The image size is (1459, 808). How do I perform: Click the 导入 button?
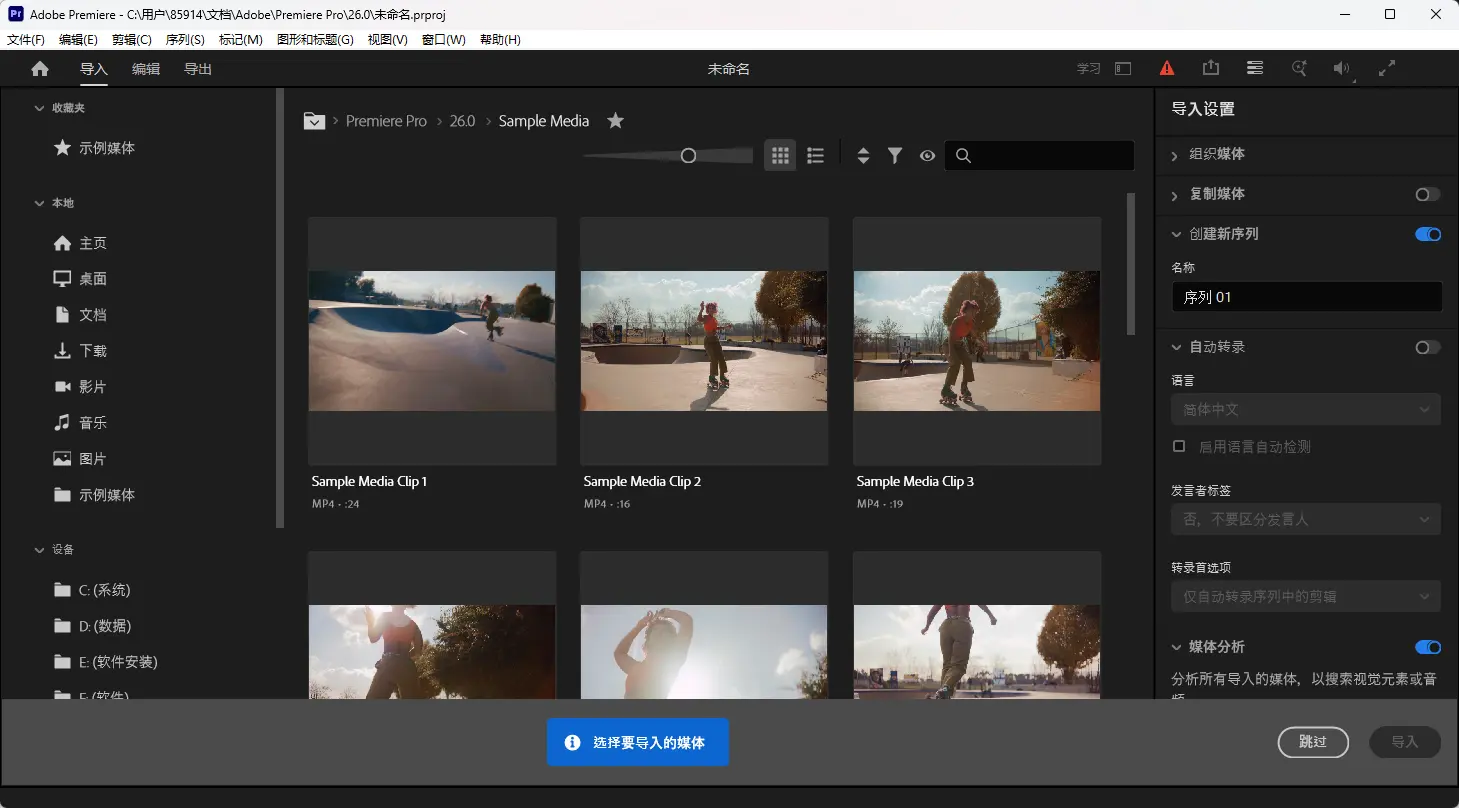(1405, 742)
